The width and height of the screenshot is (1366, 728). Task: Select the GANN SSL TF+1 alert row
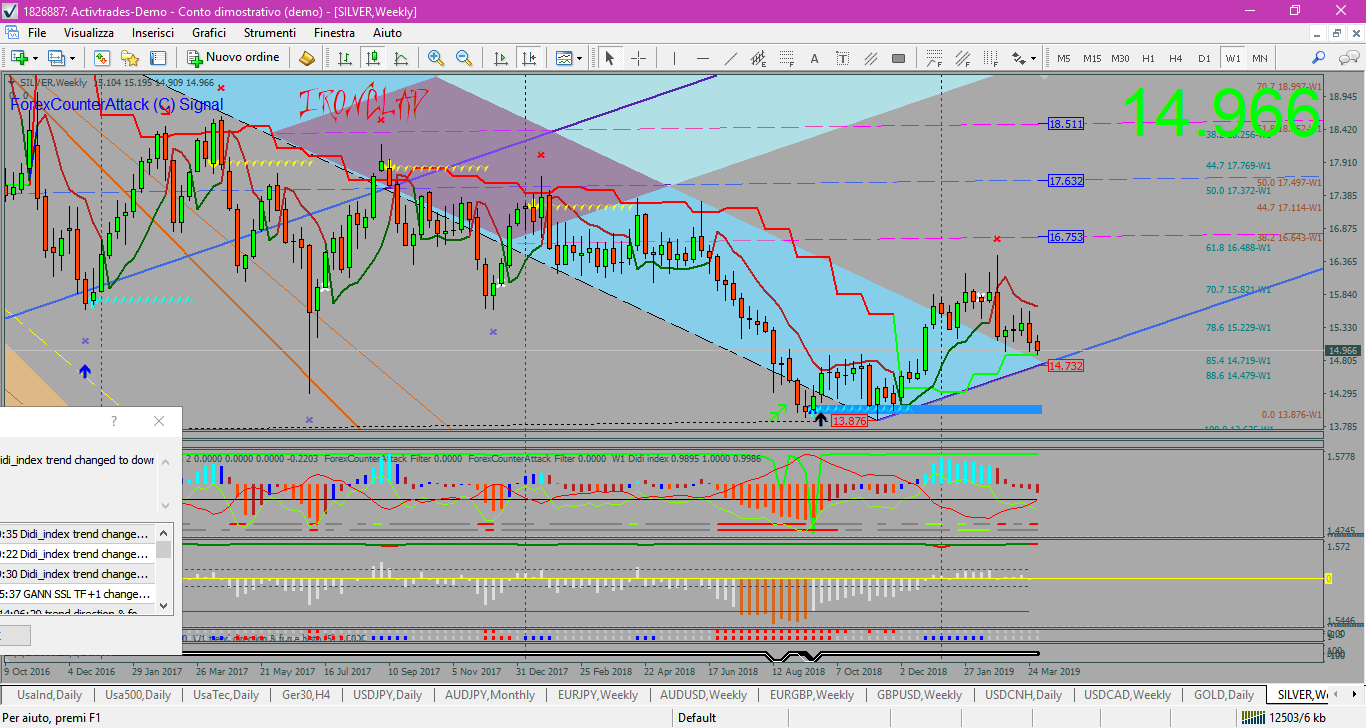[x=77, y=593]
